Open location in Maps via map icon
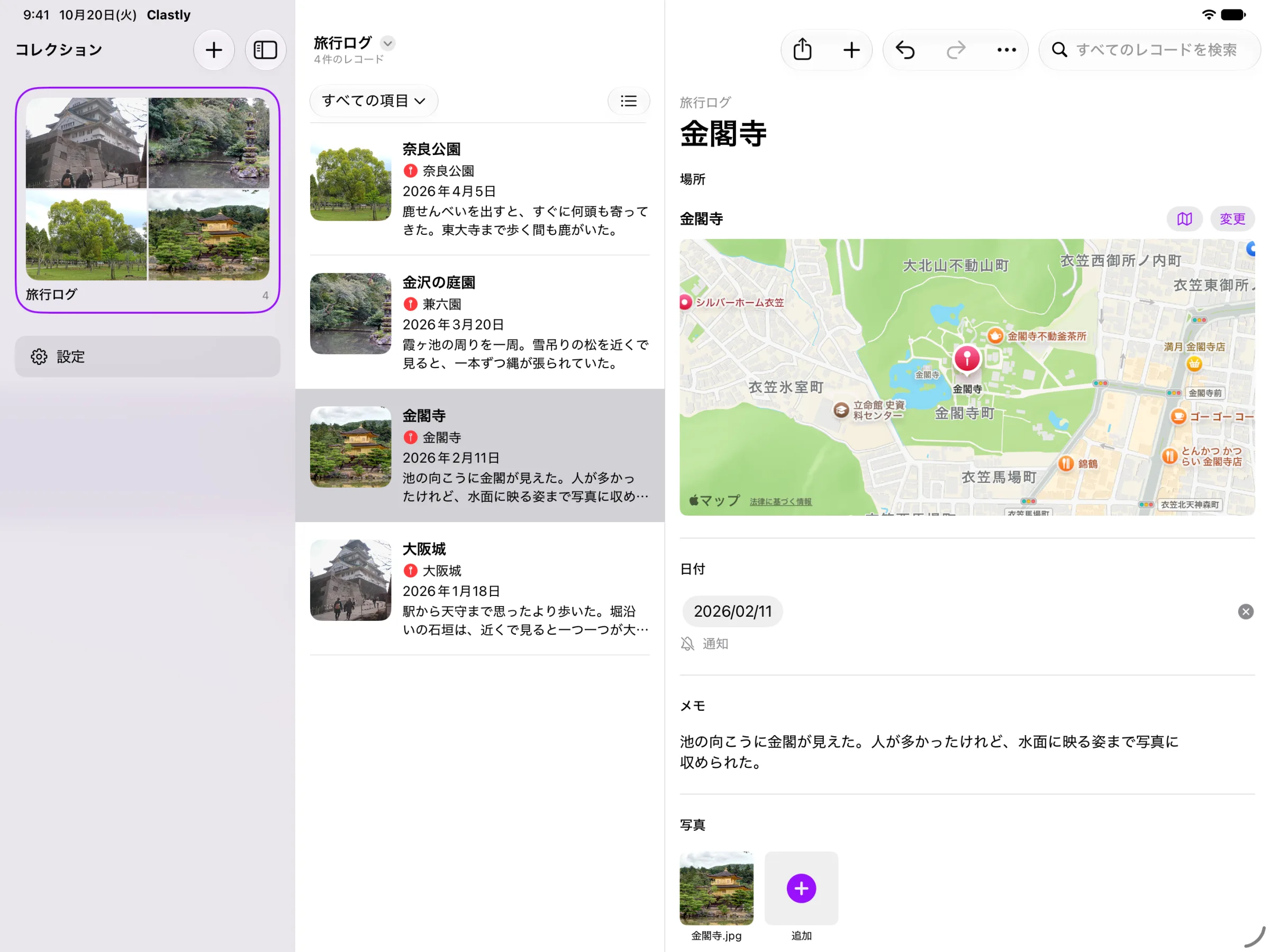 coord(1184,218)
